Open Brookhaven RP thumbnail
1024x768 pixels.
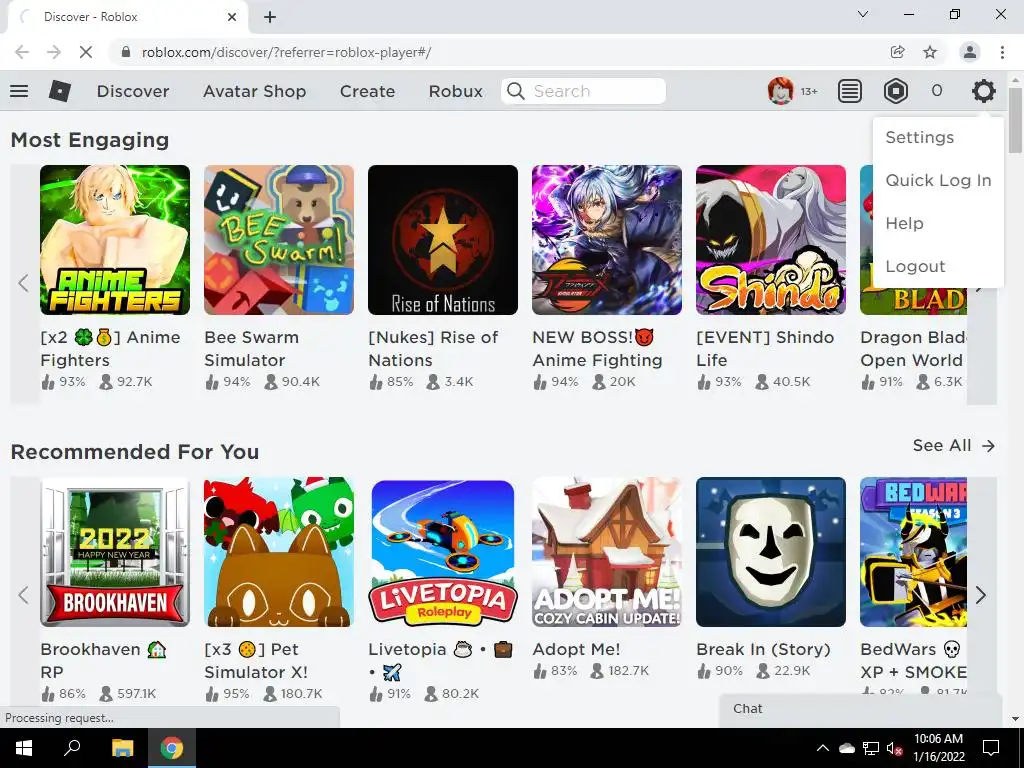tap(115, 552)
